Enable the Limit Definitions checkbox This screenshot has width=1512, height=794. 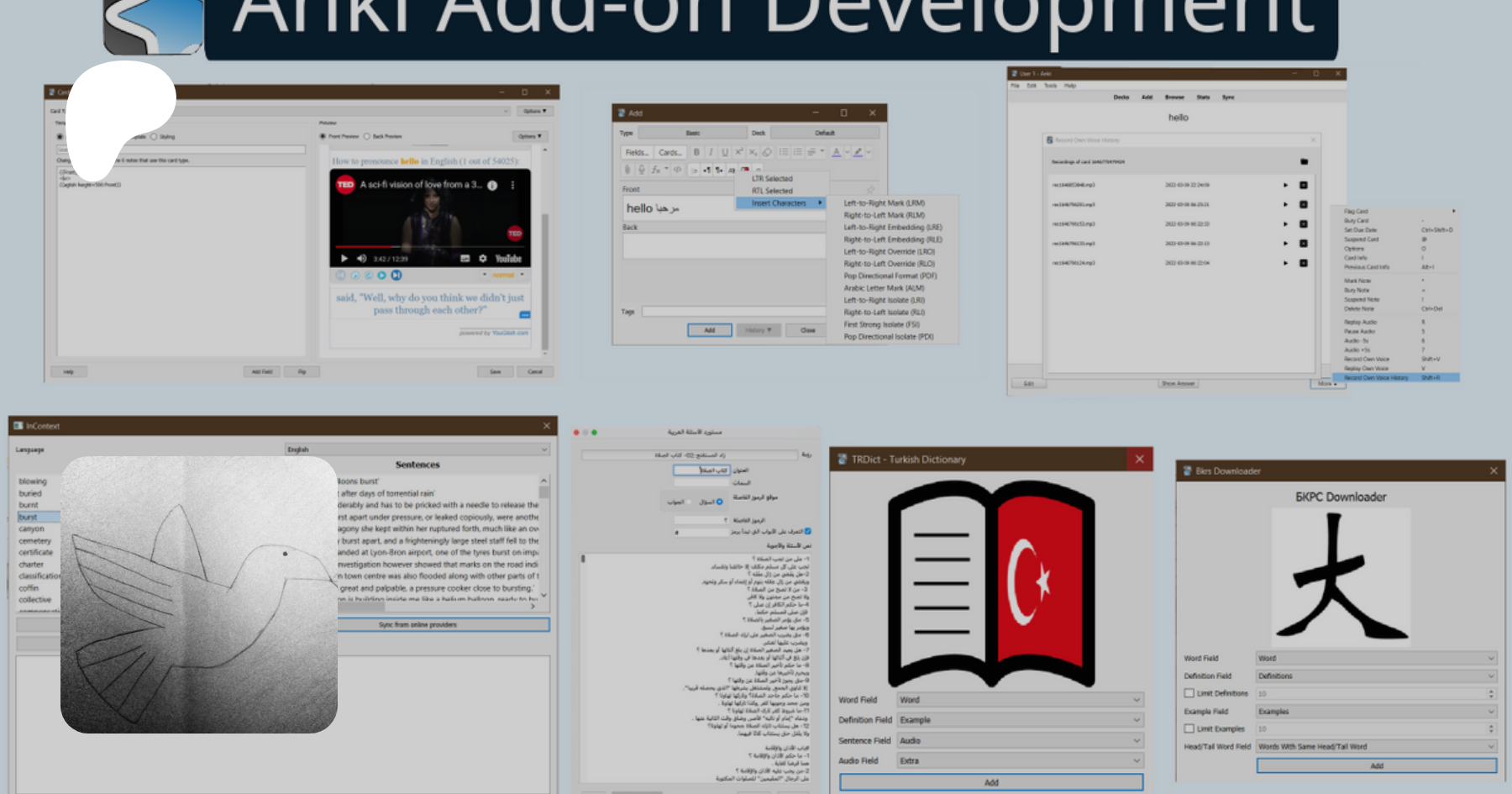coord(1189,693)
